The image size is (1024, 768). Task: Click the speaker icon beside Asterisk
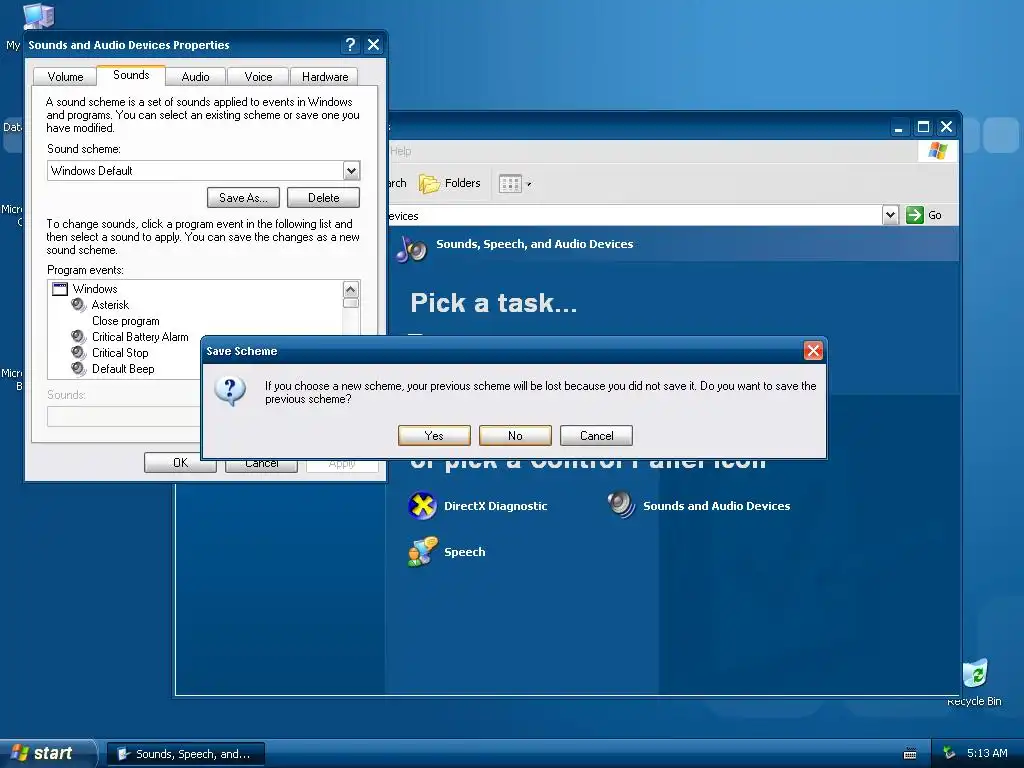click(x=79, y=305)
